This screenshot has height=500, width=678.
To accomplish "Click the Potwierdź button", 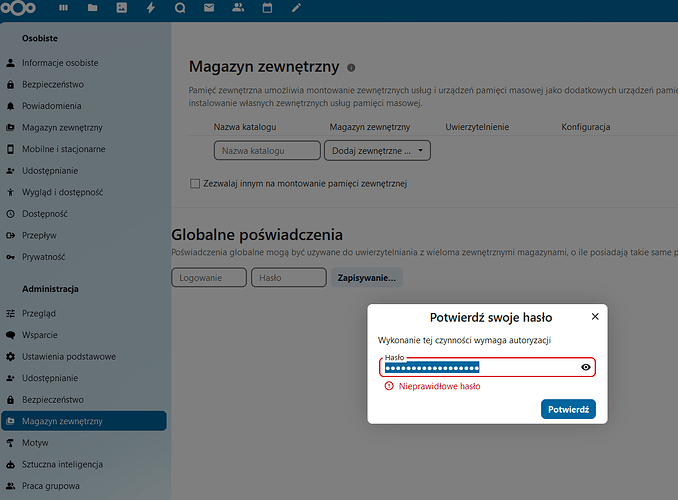I will [x=568, y=409].
